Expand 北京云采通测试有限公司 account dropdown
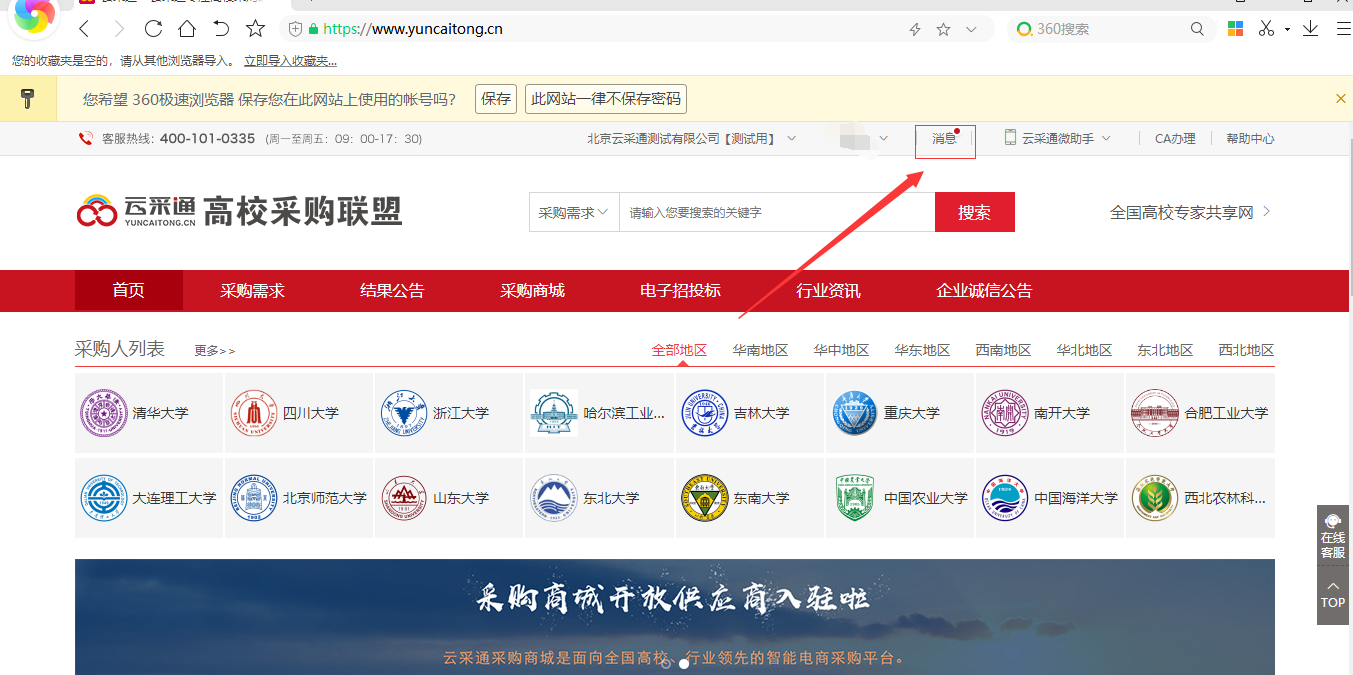Viewport: 1353px width, 675px height. [x=692, y=139]
